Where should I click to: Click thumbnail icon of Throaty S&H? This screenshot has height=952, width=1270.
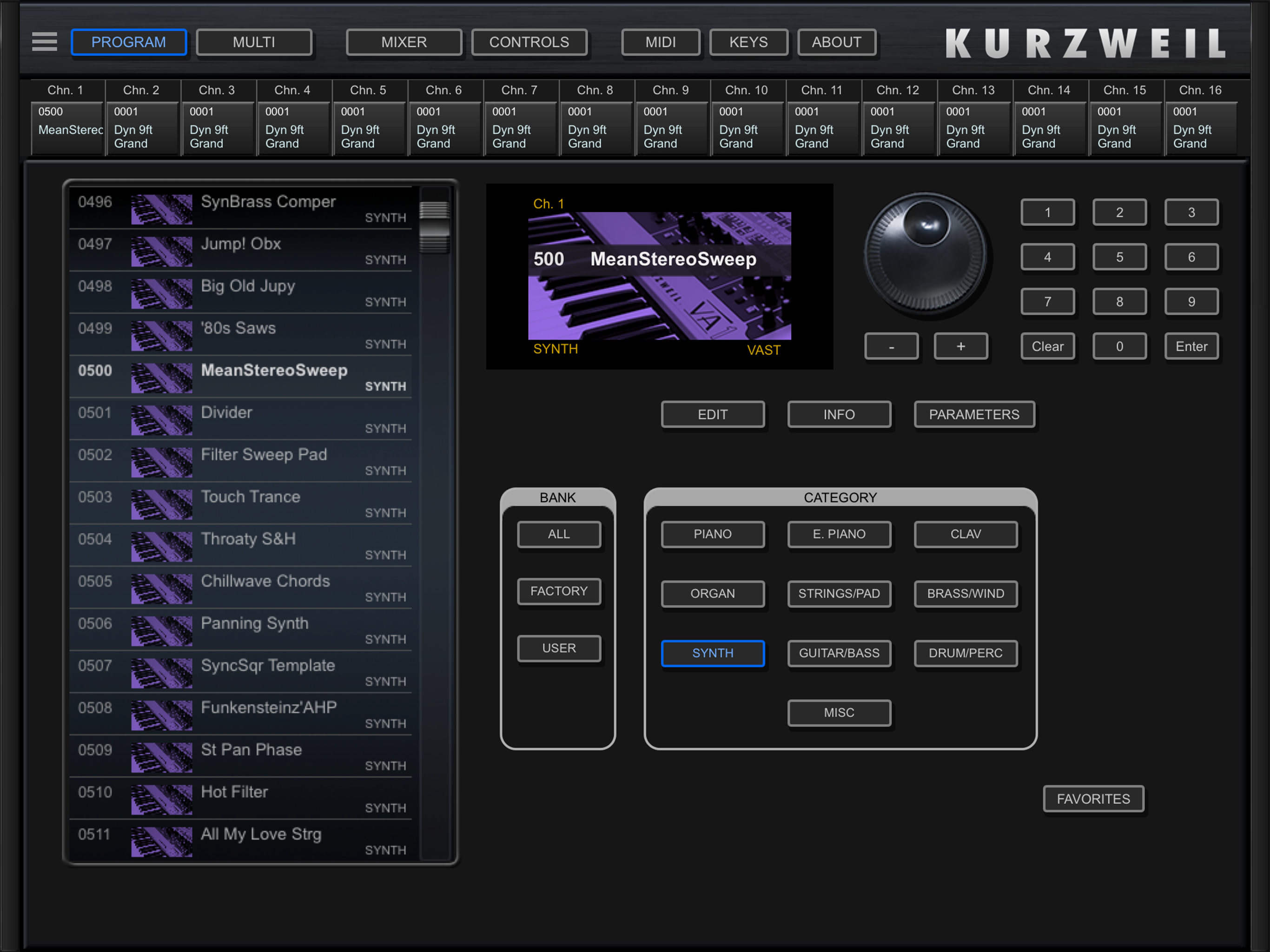pos(161,547)
